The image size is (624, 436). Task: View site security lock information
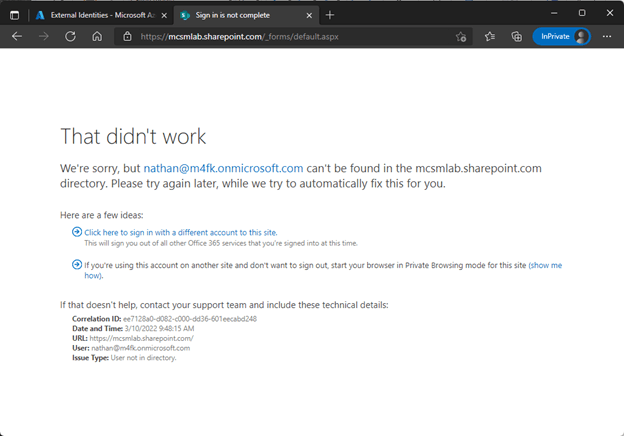pyautogui.click(x=127, y=37)
